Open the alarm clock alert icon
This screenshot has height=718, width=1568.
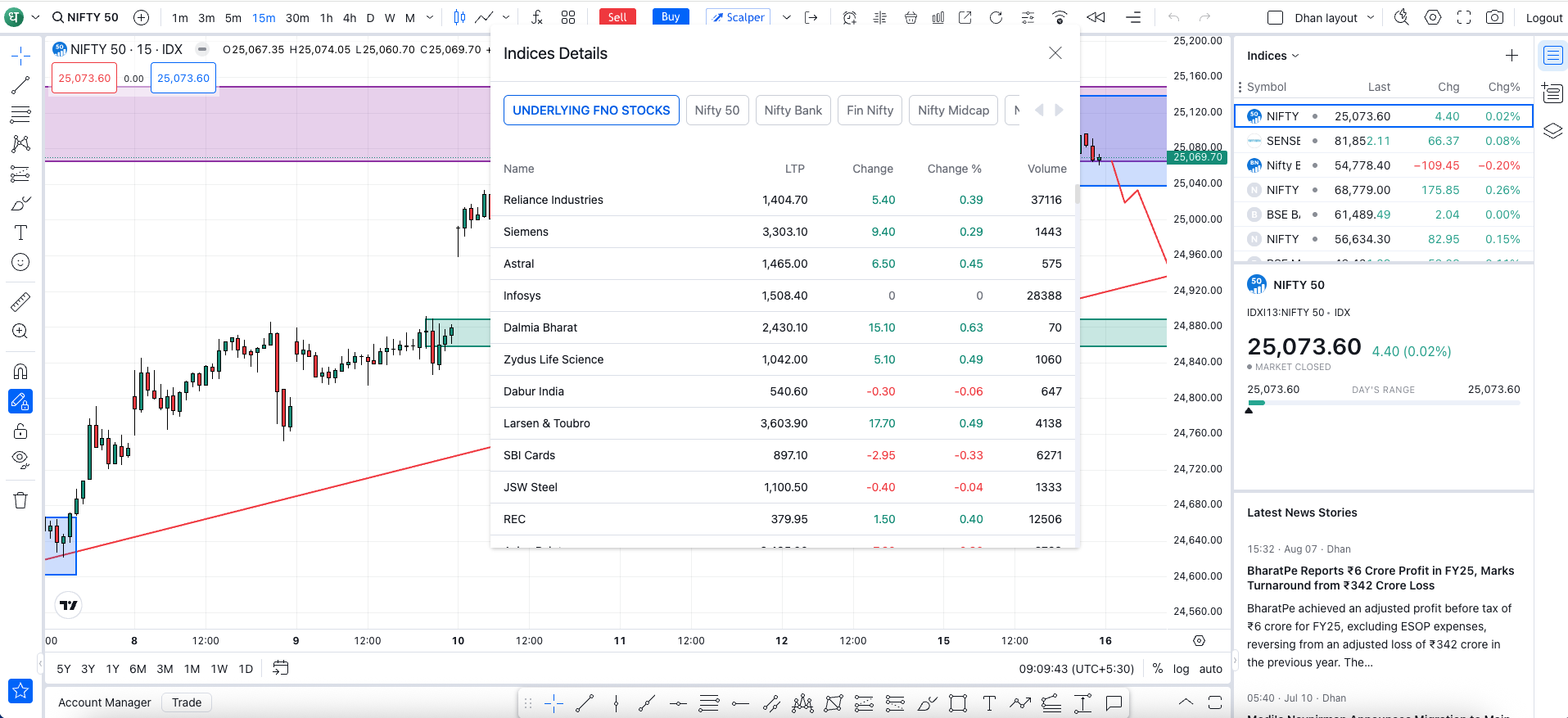(850, 17)
